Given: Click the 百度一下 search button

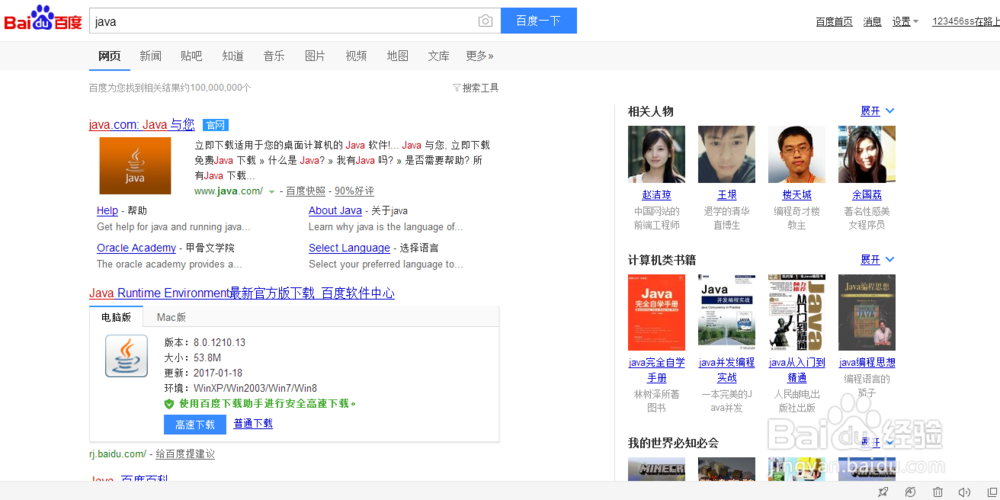Looking at the screenshot, I should pos(539,20).
